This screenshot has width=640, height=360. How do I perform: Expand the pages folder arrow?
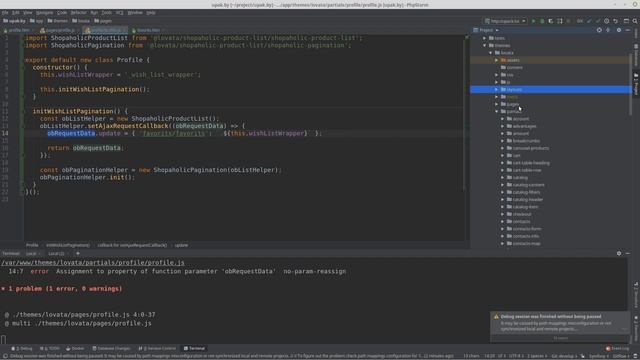pyautogui.click(x=497, y=104)
